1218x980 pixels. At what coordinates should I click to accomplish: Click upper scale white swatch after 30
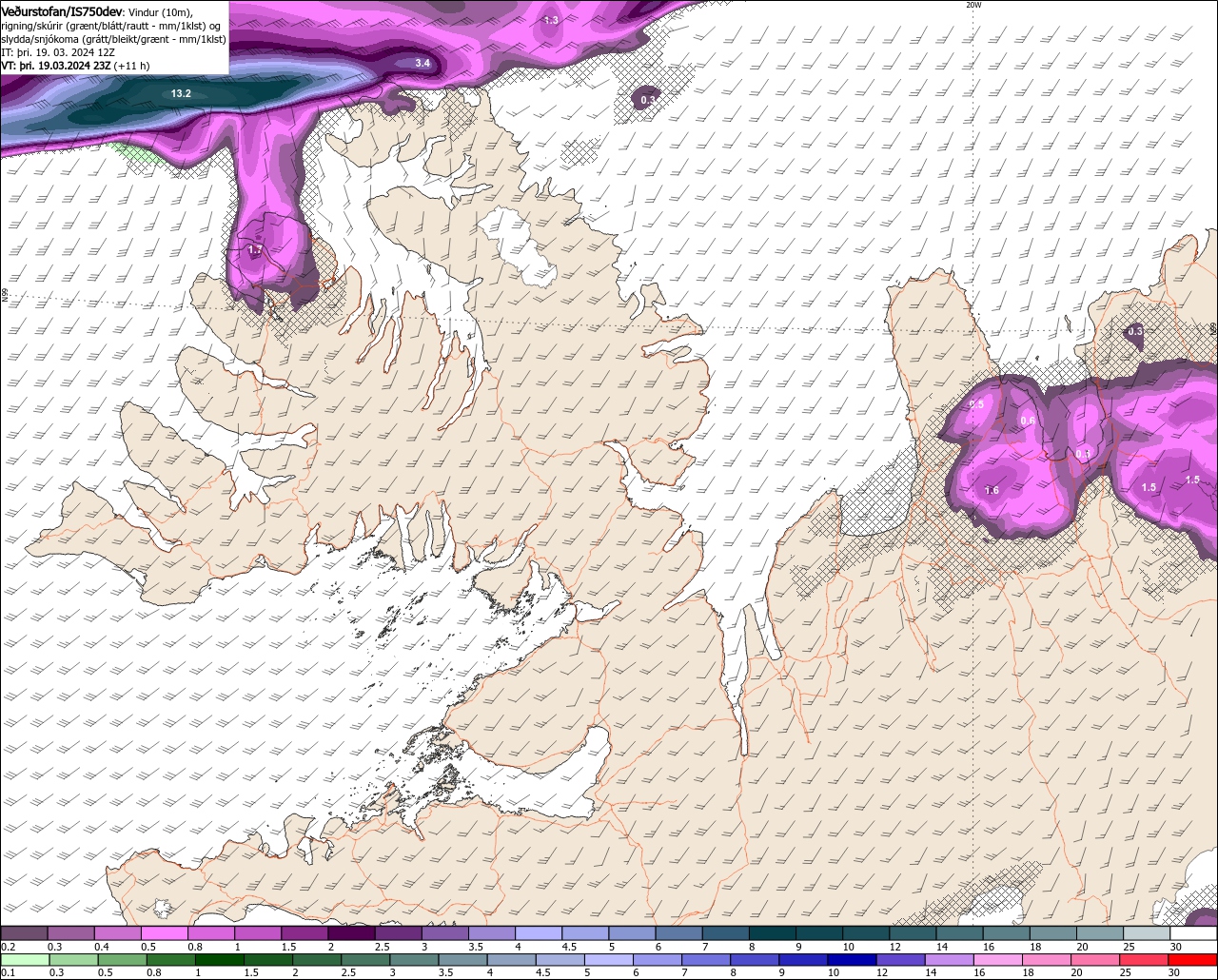pos(1194,933)
